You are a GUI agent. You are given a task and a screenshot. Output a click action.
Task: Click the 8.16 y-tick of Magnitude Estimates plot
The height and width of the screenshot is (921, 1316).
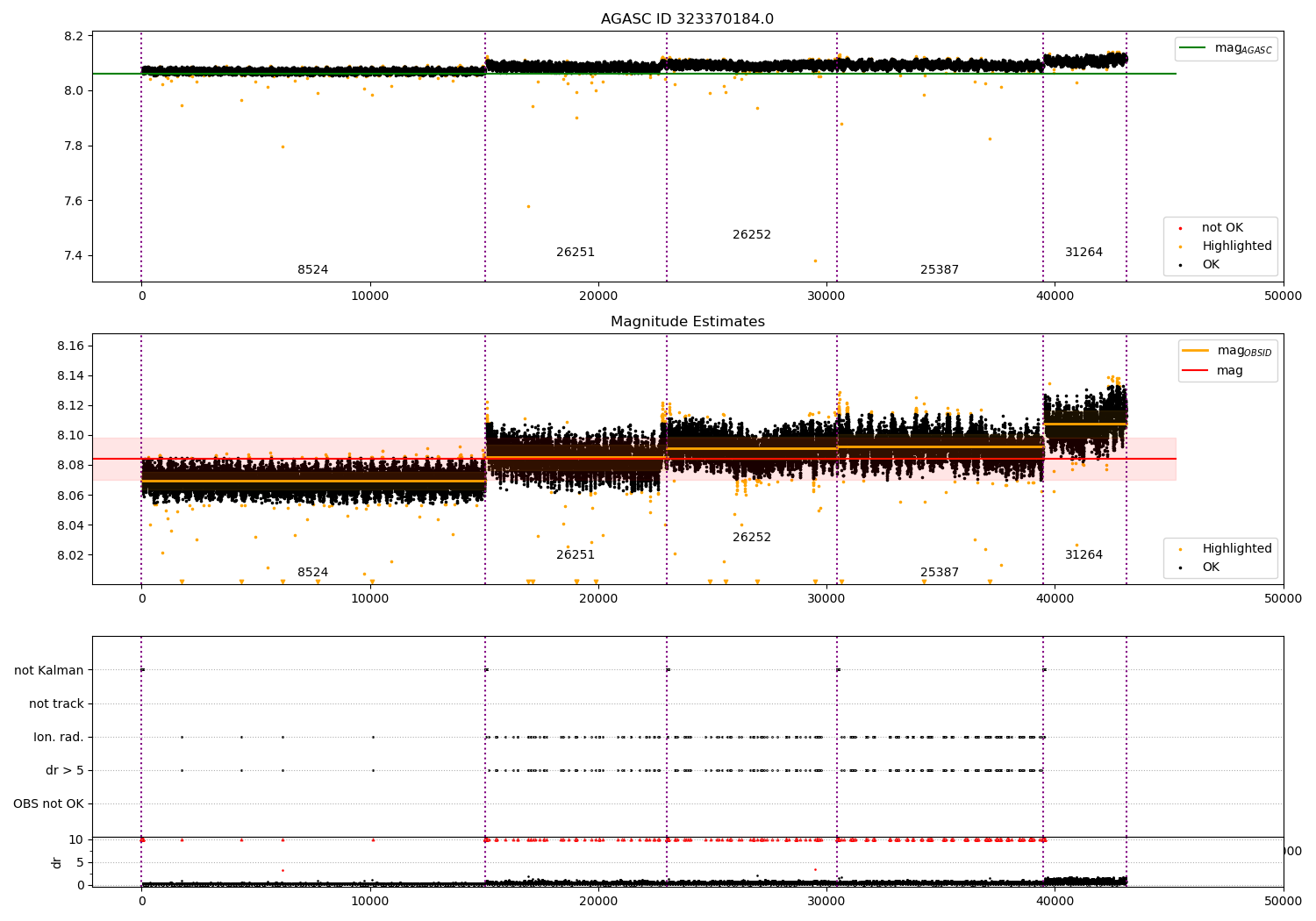click(70, 346)
